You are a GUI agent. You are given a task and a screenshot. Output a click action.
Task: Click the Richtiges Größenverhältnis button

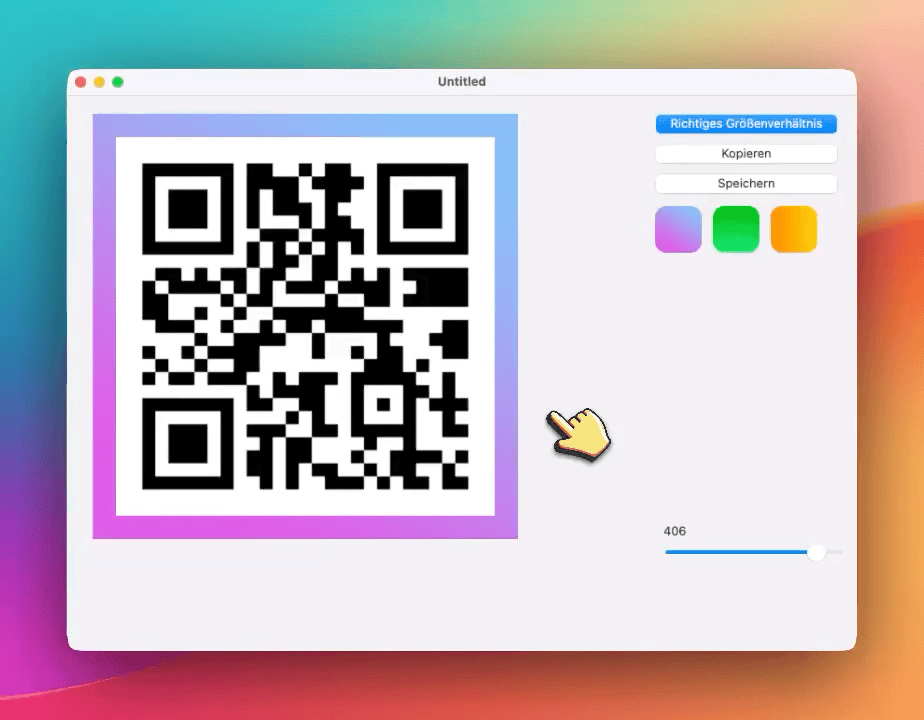746,124
